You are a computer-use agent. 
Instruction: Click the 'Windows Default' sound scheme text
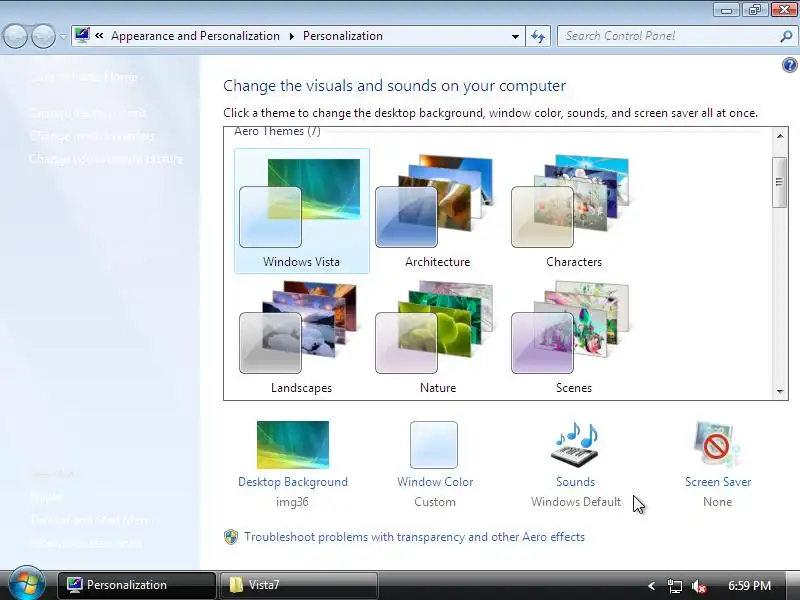[576, 502]
